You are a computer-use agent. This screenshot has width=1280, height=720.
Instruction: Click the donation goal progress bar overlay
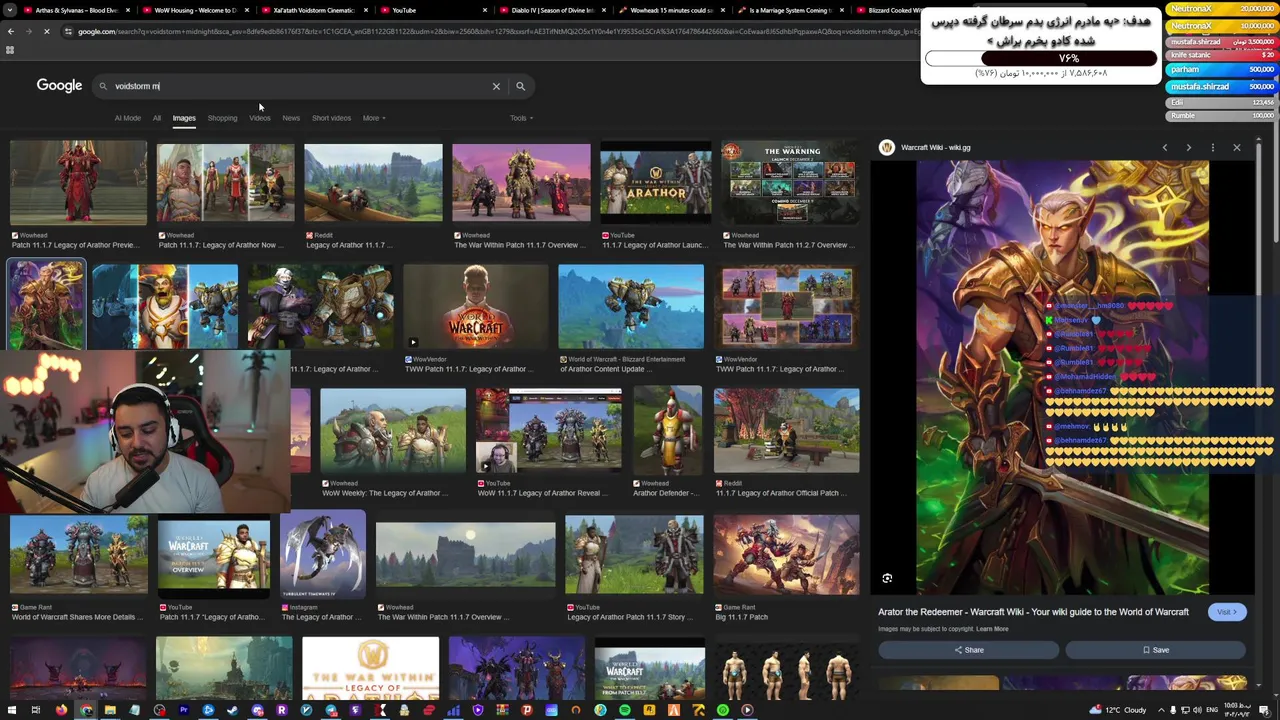[x=1040, y=58]
